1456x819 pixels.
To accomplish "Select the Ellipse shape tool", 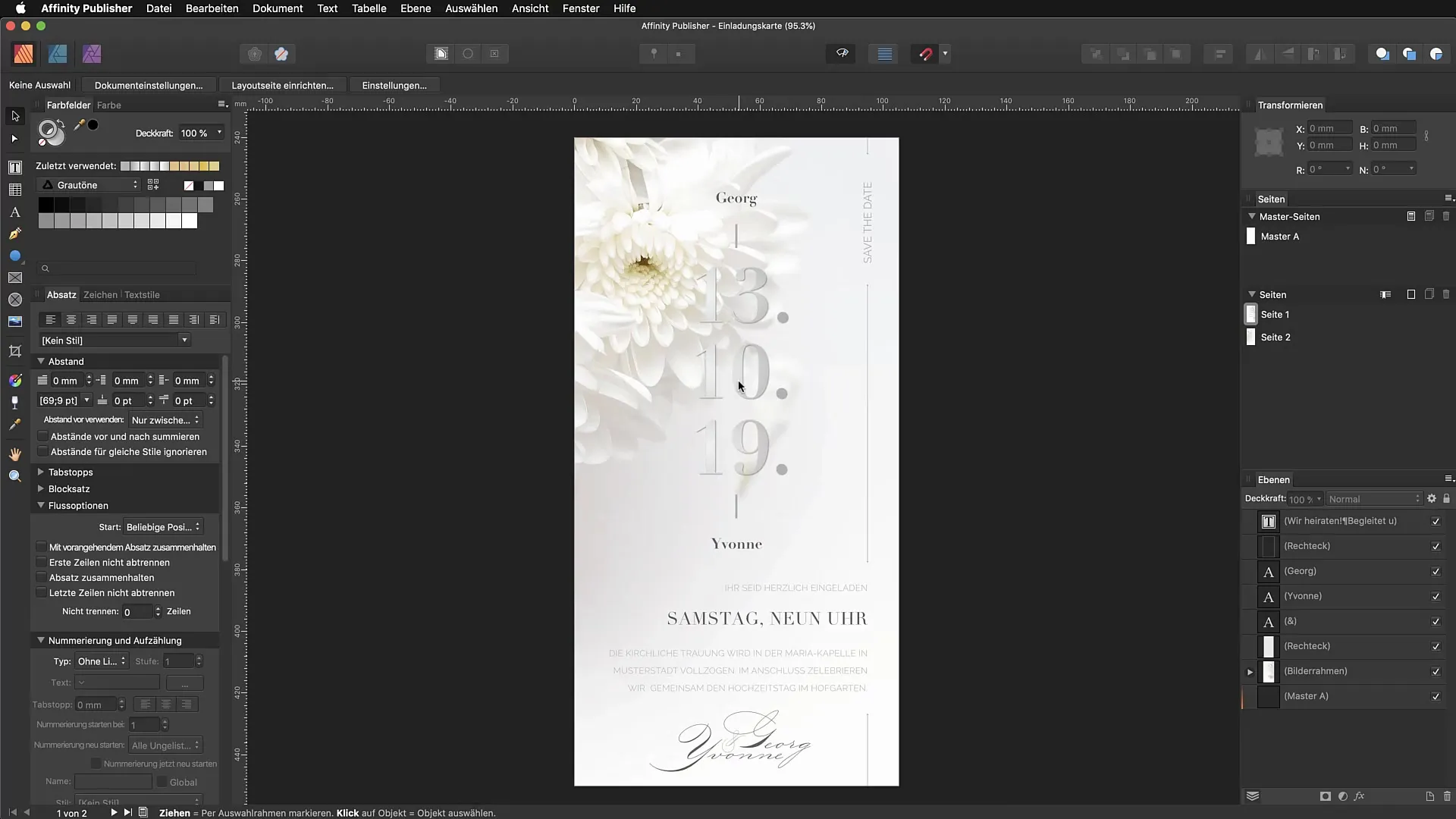I will point(15,256).
